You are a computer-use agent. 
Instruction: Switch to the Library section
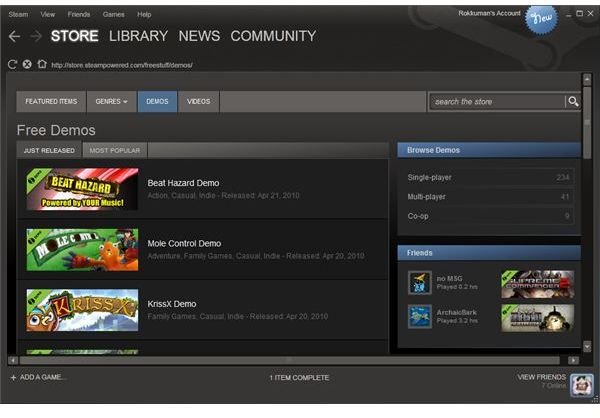[139, 36]
